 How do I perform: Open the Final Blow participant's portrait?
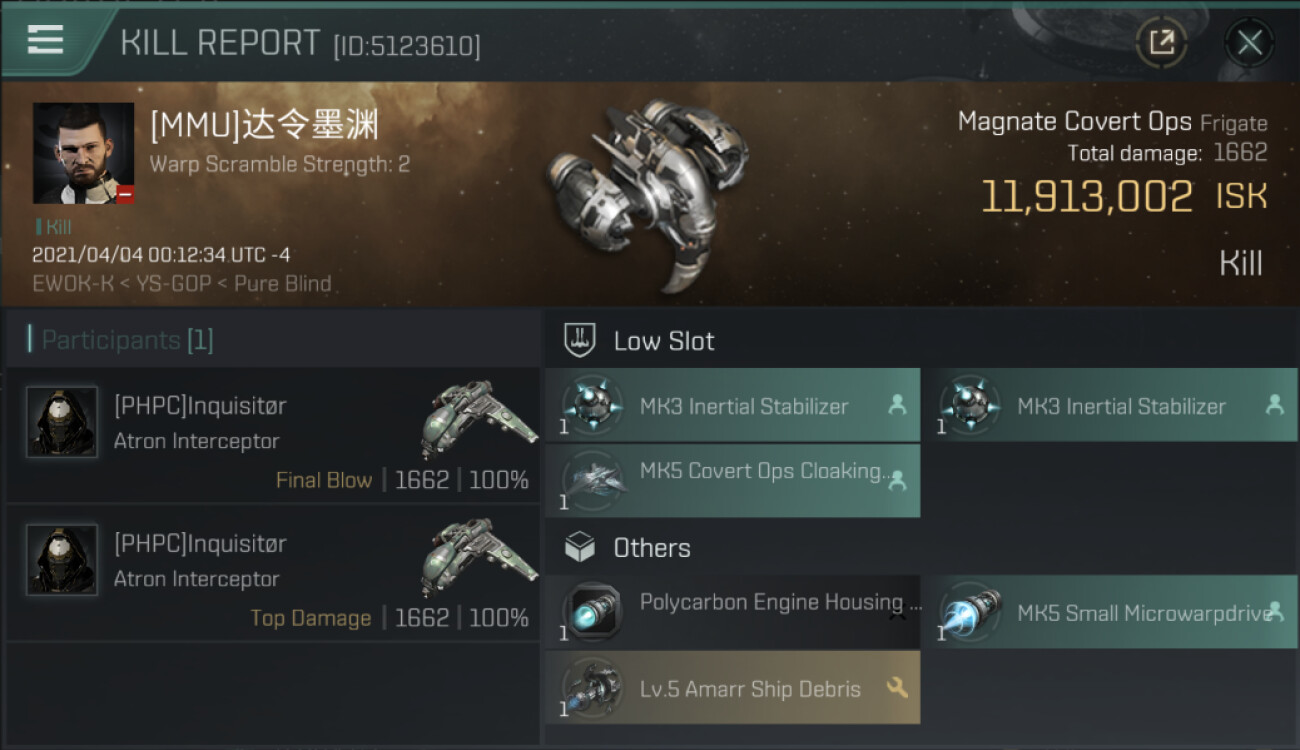pos(62,422)
